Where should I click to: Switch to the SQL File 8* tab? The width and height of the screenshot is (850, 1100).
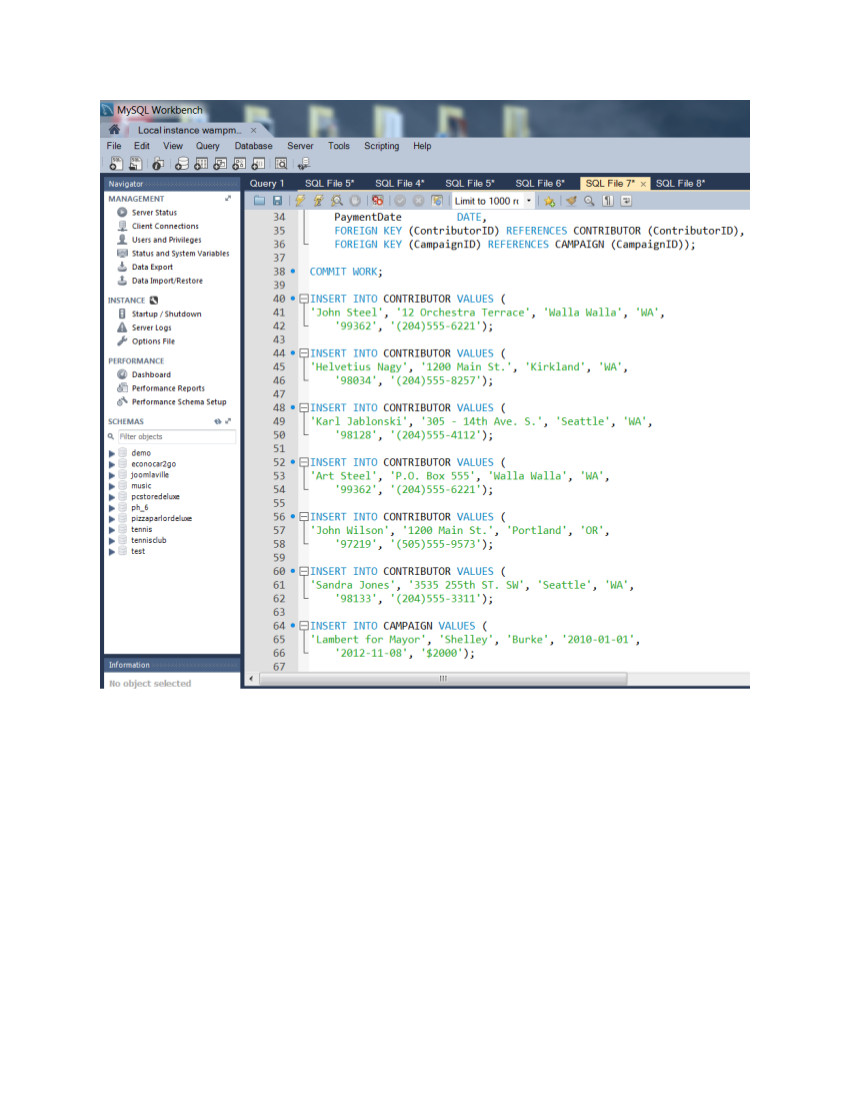click(x=680, y=184)
